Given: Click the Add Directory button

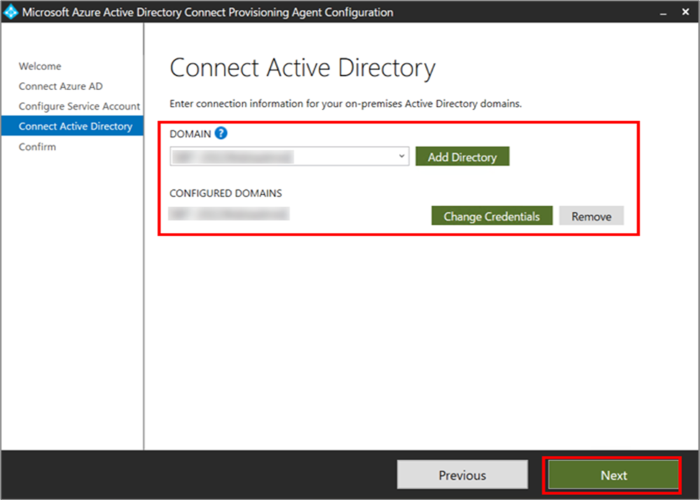Looking at the screenshot, I should [x=462, y=157].
